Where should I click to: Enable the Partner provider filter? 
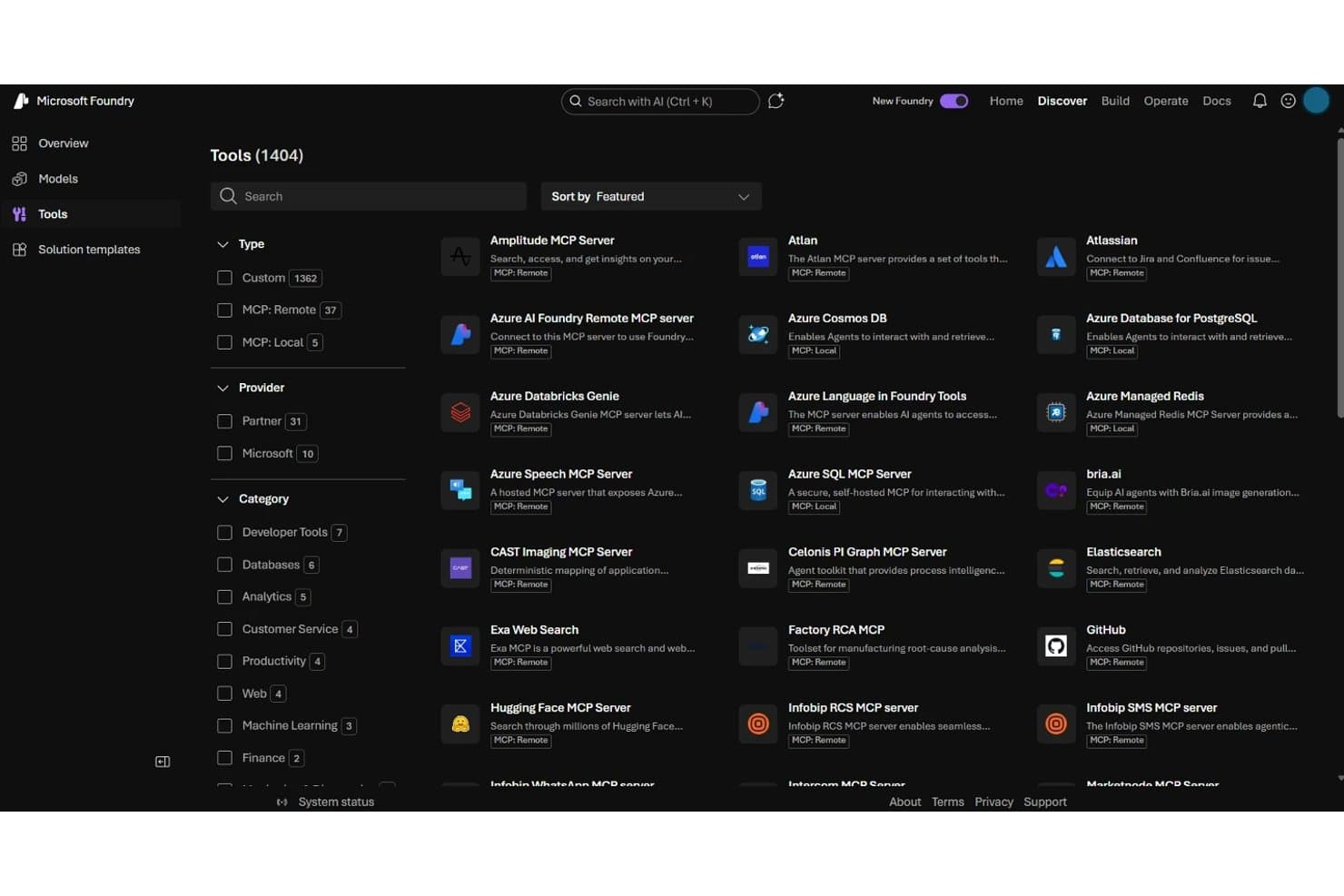224,421
